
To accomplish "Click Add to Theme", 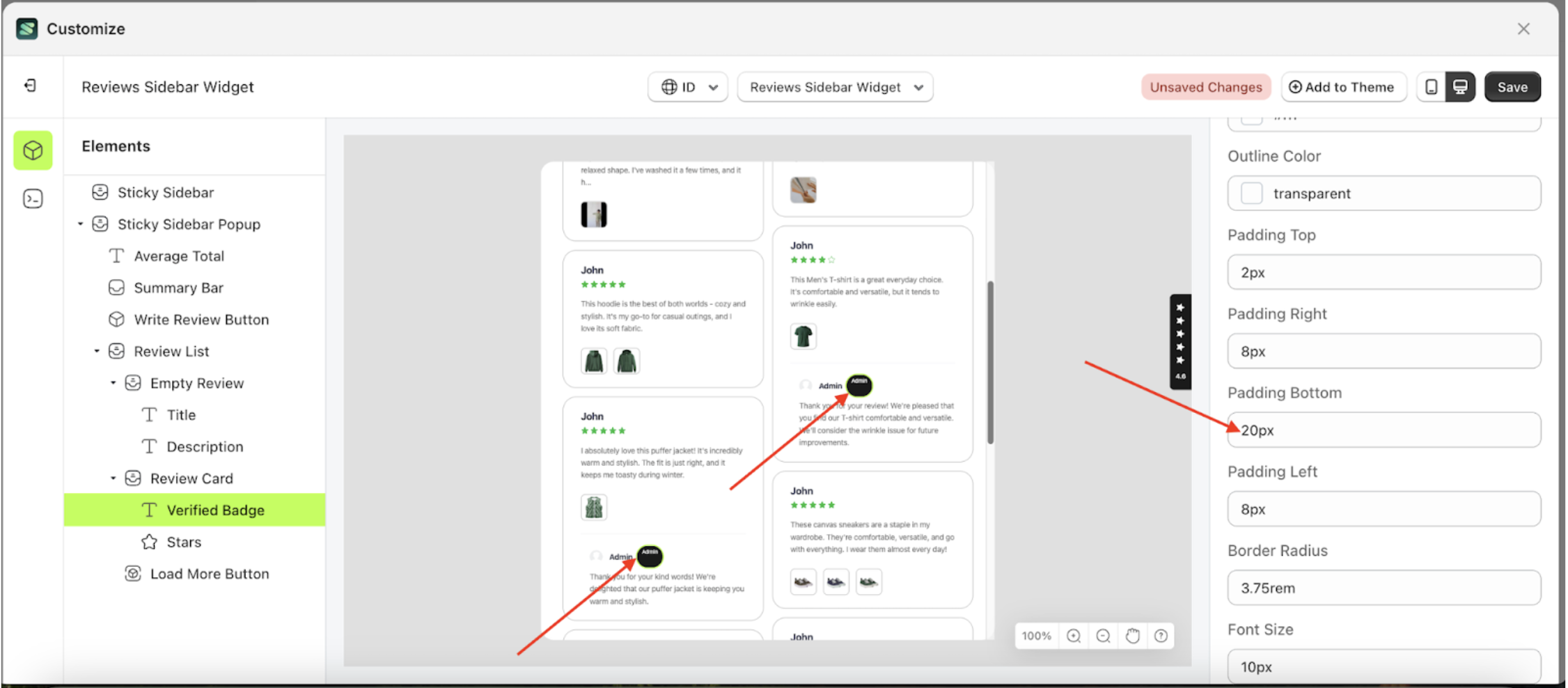I will click(x=1344, y=86).
